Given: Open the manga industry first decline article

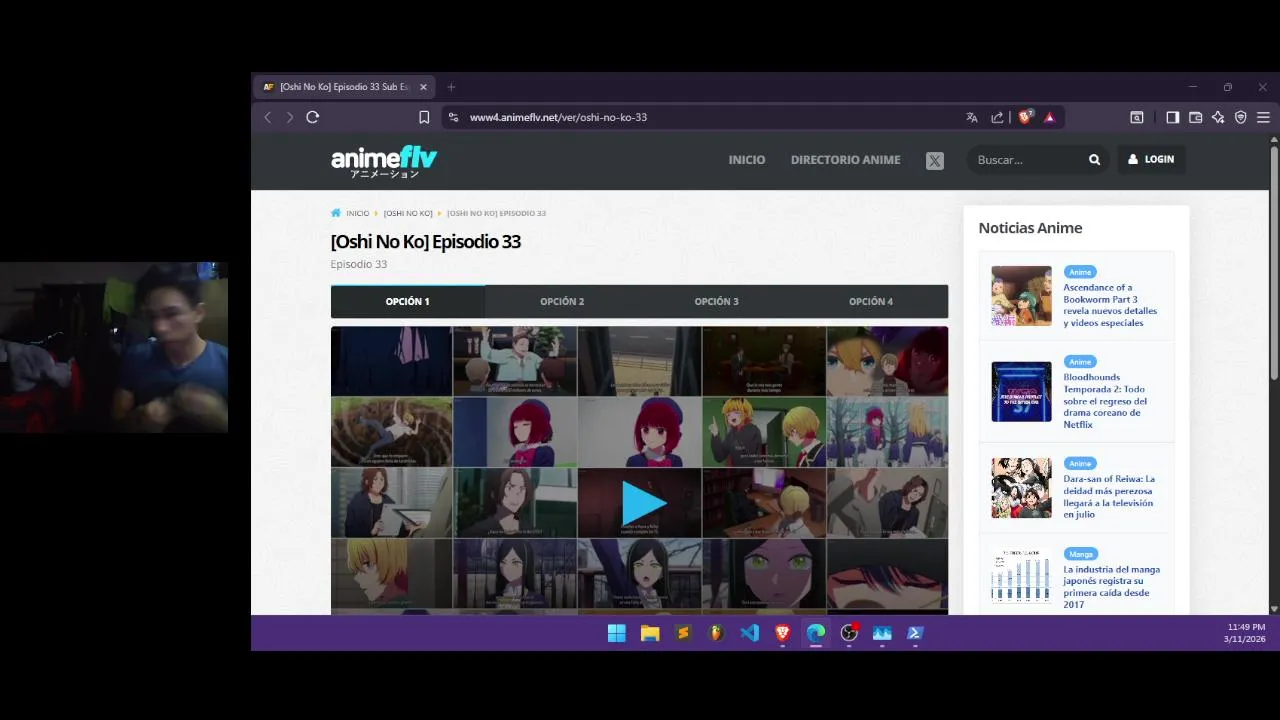Looking at the screenshot, I should 1111,587.
